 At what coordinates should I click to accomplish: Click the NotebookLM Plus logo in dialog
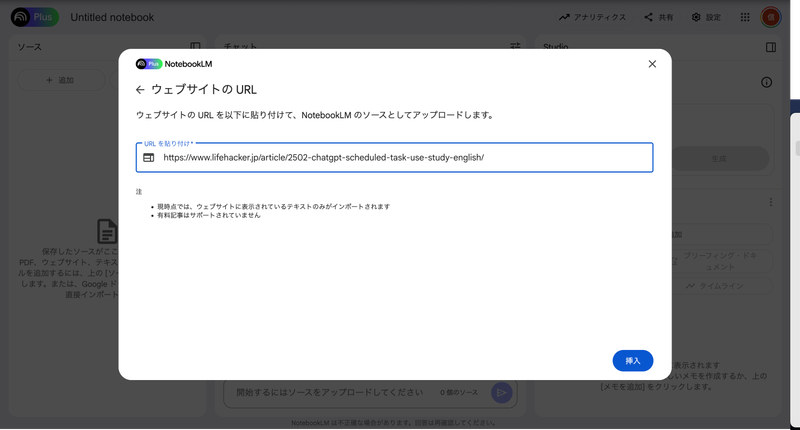(x=148, y=64)
